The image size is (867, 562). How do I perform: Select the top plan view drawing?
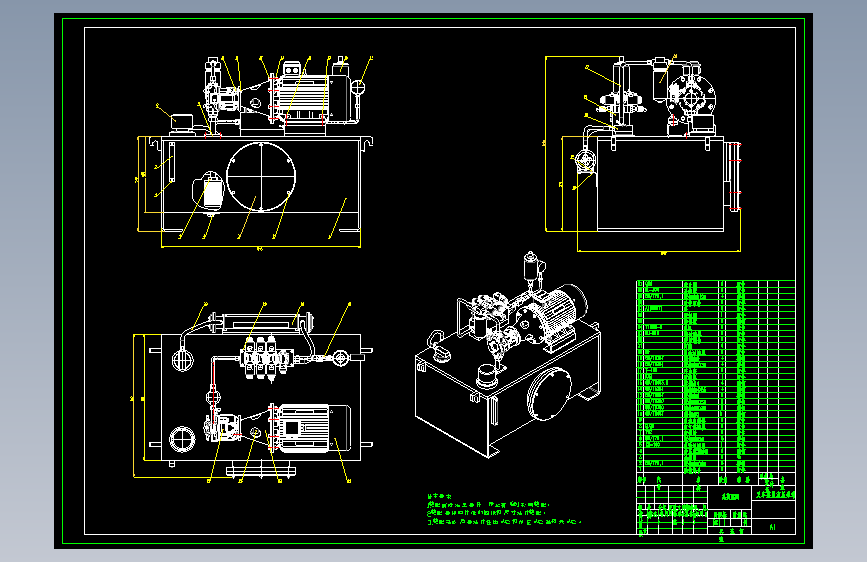253,392
